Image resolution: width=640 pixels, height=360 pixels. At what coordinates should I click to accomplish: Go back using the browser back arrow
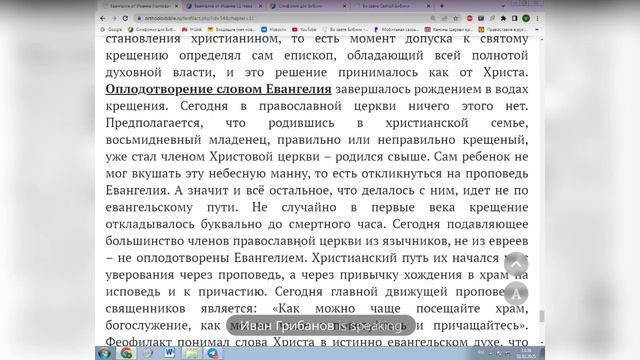click(103, 18)
